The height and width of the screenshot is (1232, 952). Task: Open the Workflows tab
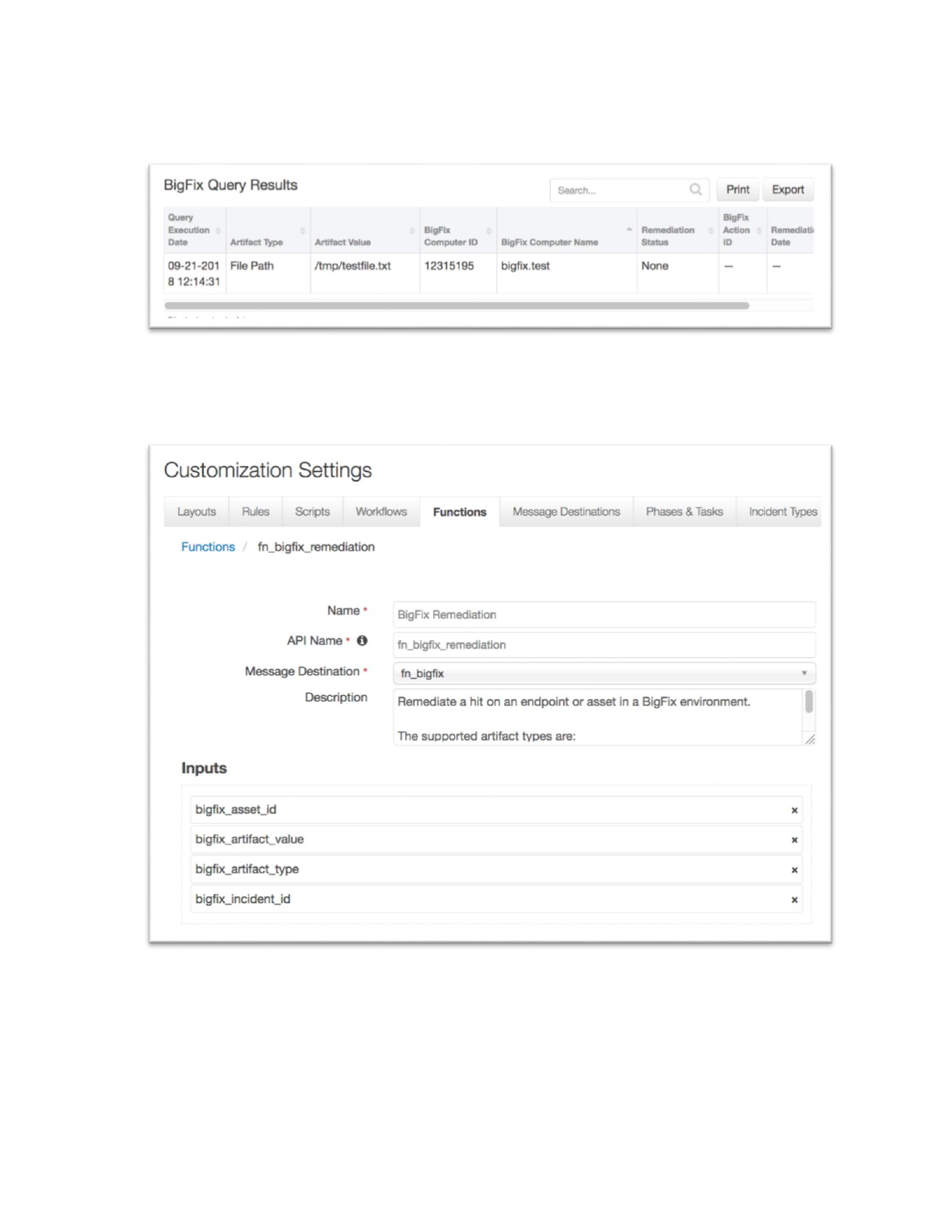[x=381, y=512]
